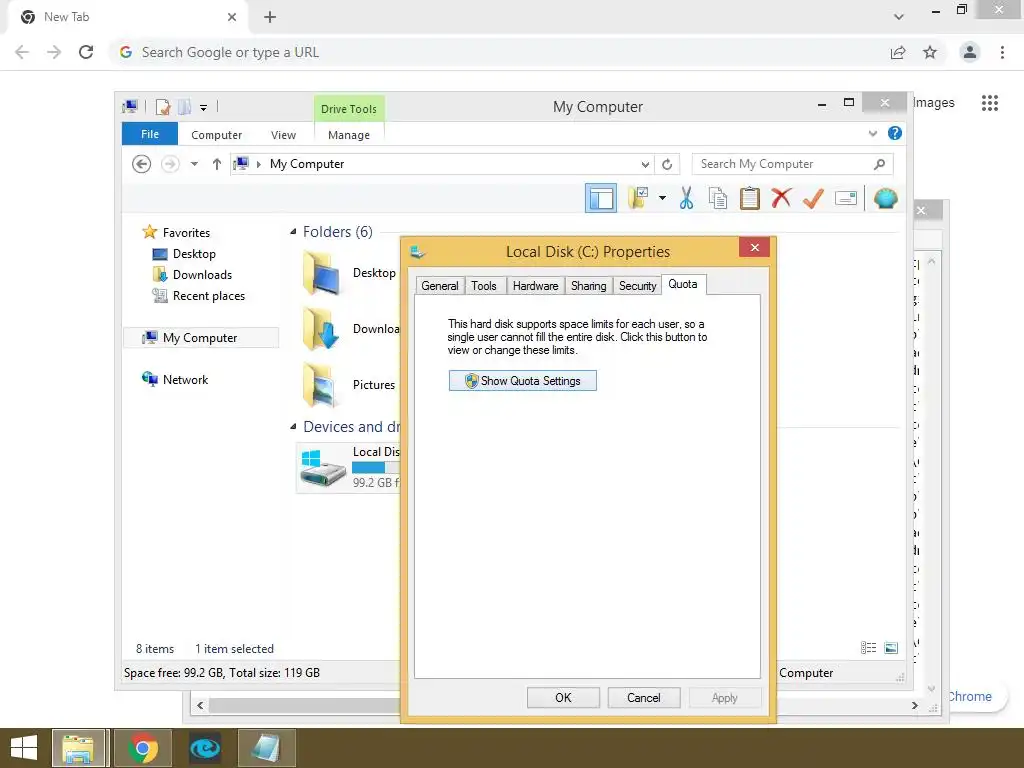Switch to the General tab in Properties
Screen dimensions: 1024x768
(x=440, y=285)
